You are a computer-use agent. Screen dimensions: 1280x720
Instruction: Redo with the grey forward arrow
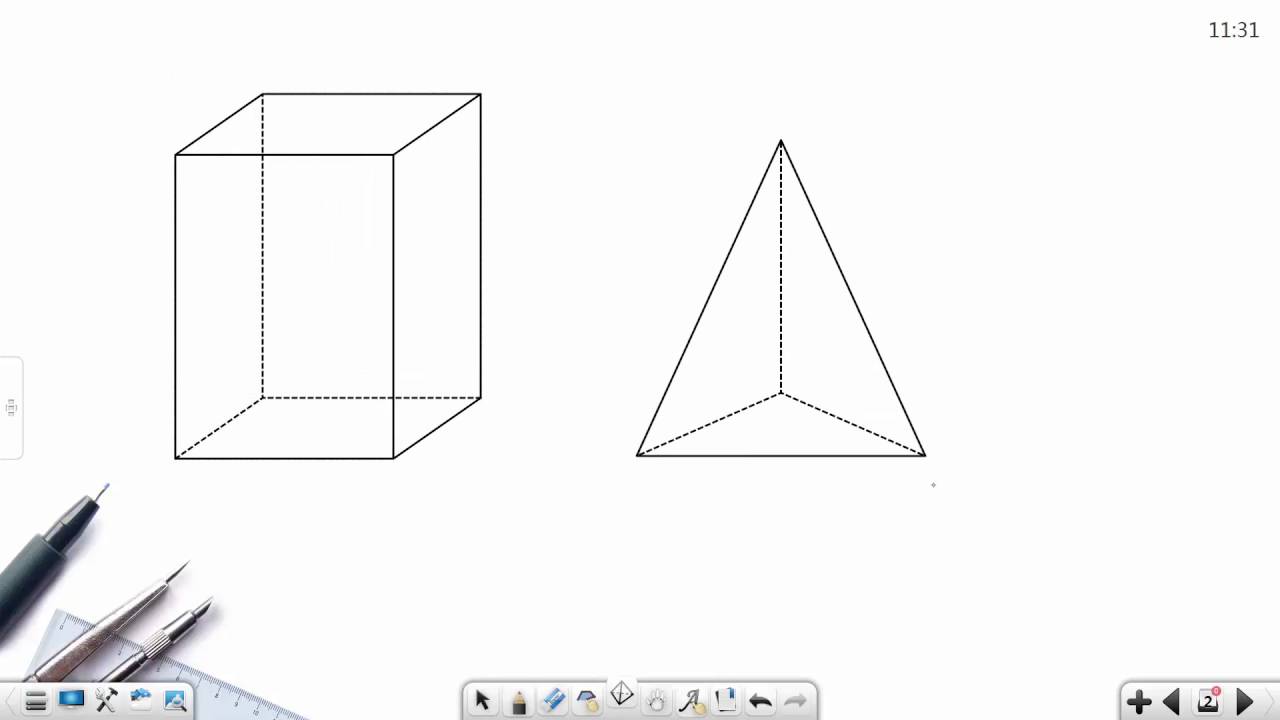[x=795, y=701]
